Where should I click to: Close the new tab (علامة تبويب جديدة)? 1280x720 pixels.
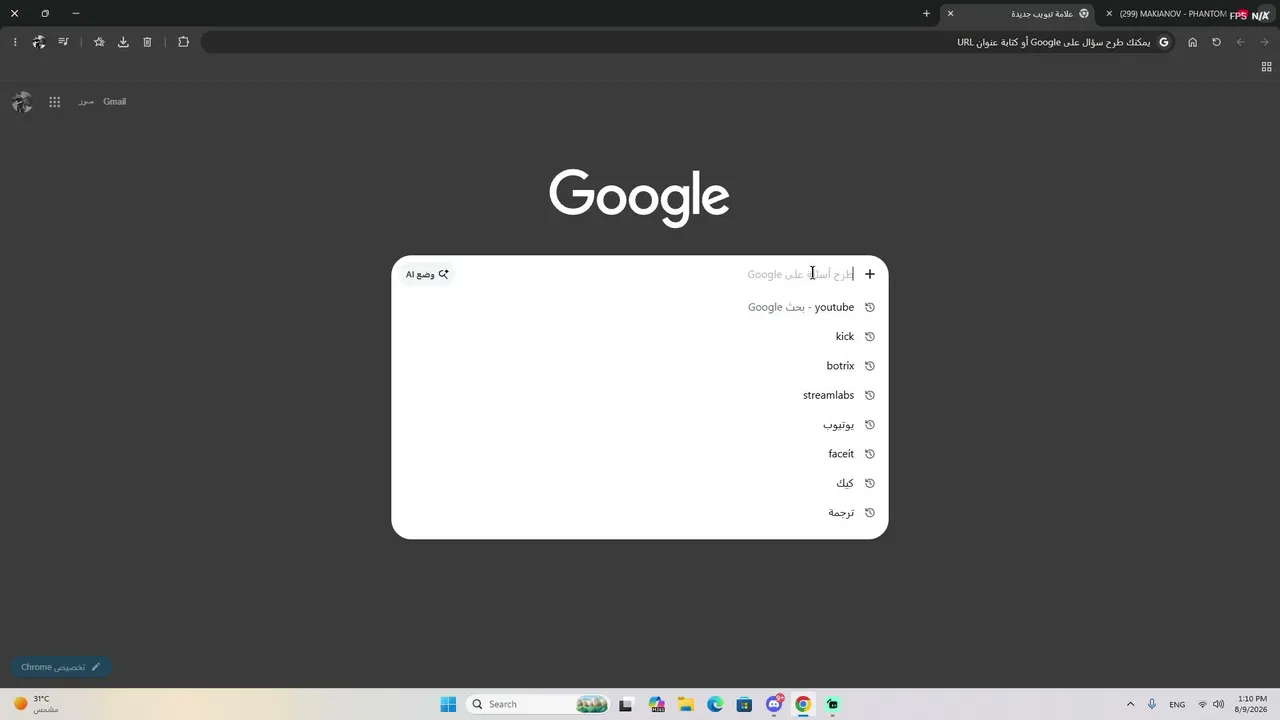pos(950,14)
